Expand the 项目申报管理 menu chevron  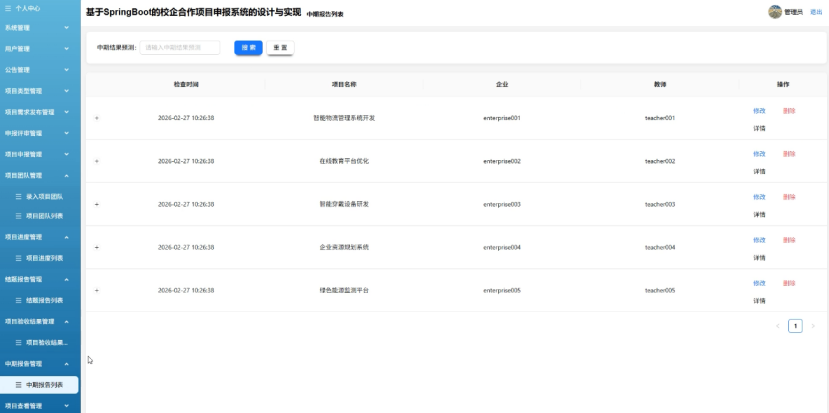67,154
